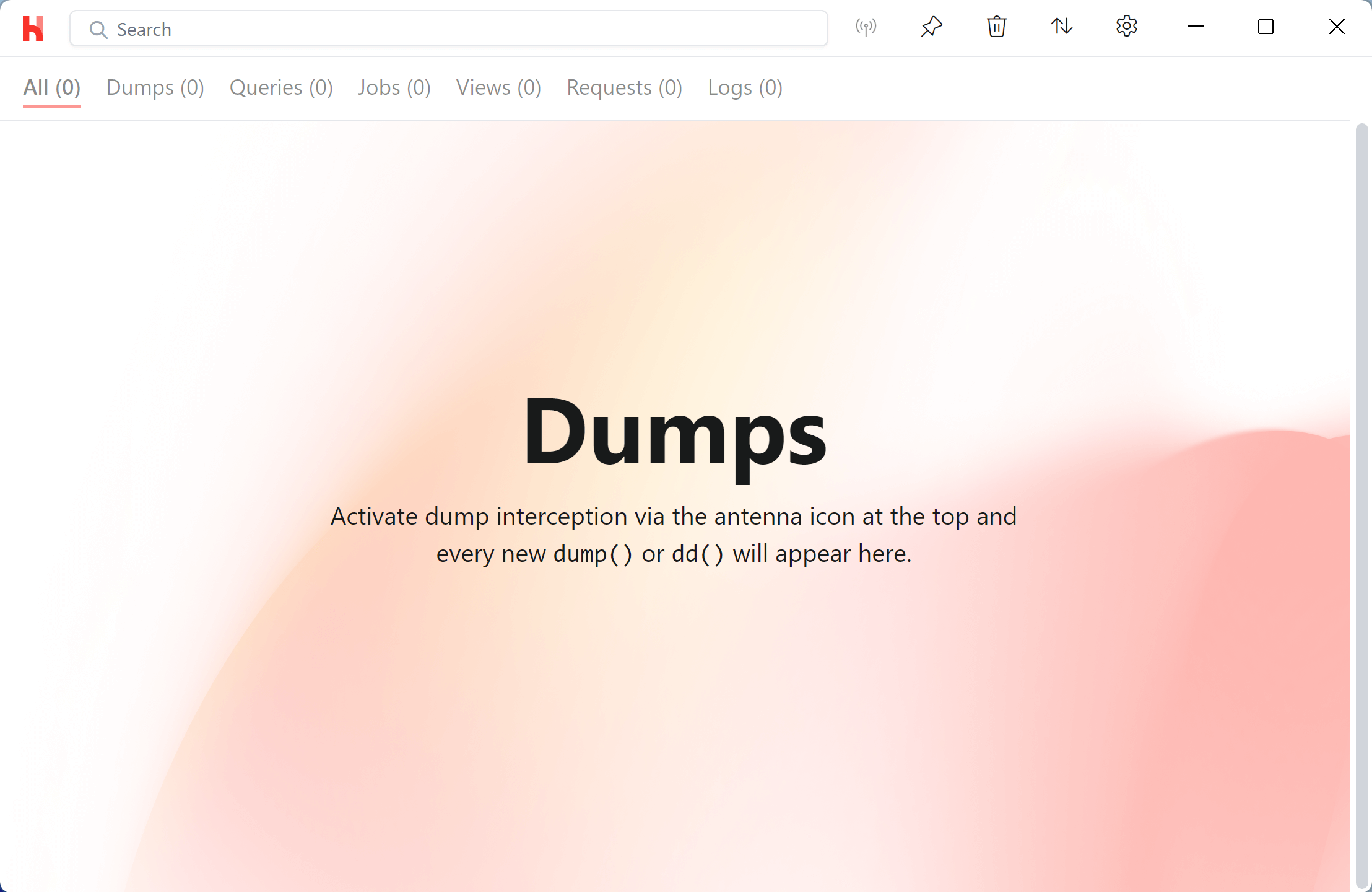Select the All tab
The width and height of the screenshot is (1372, 892).
tap(52, 88)
